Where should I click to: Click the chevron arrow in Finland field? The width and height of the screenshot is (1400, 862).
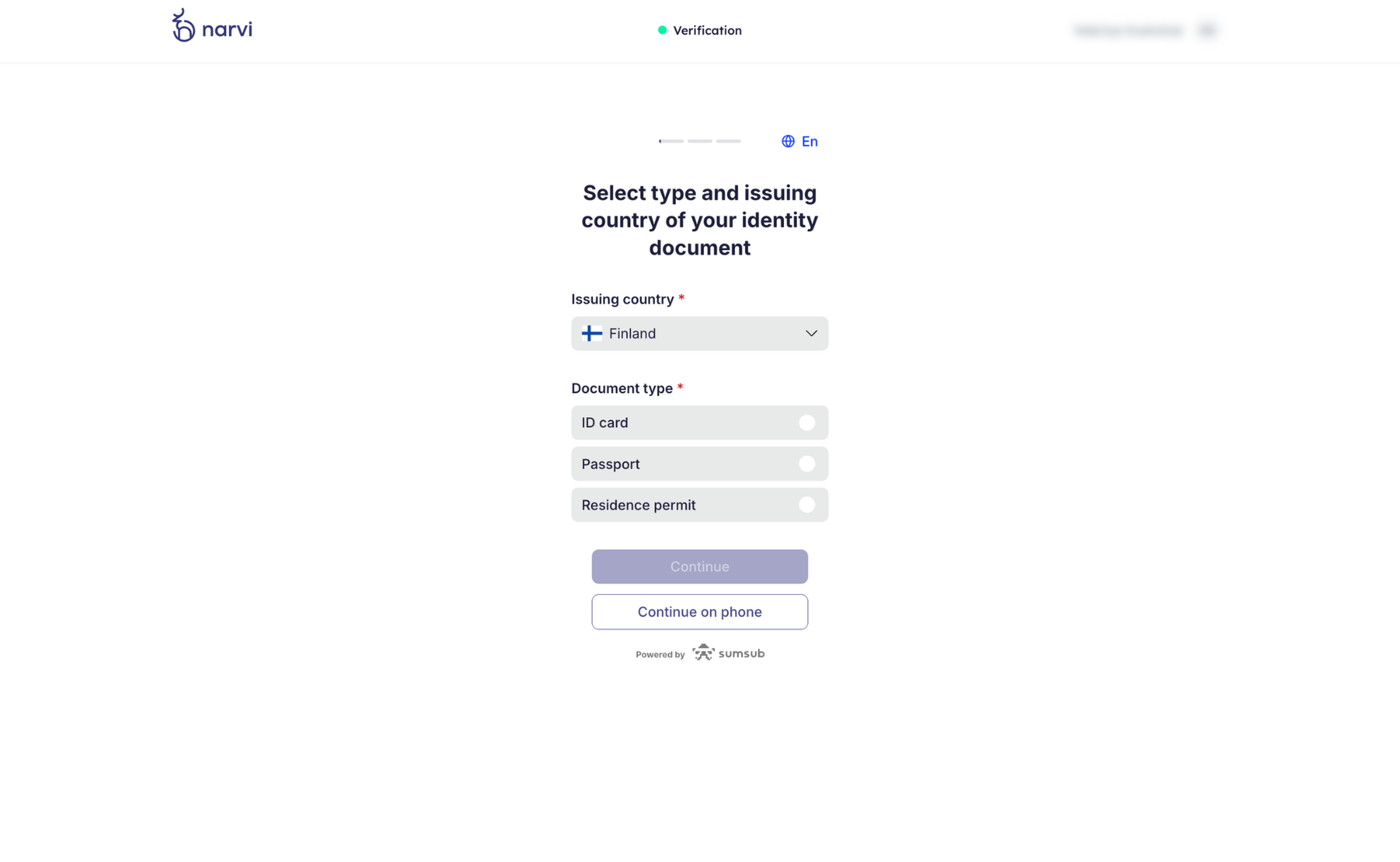pyautogui.click(x=811, y=333)
